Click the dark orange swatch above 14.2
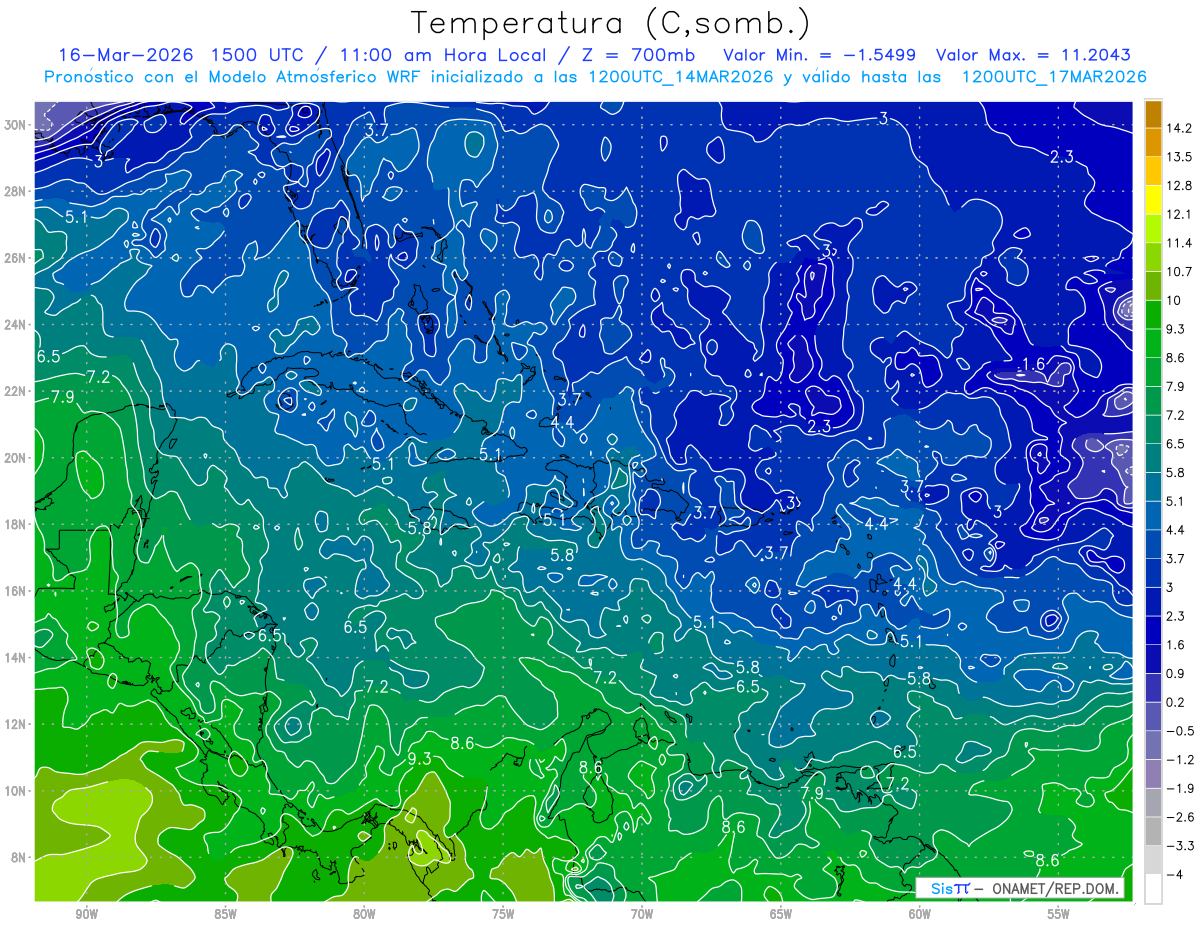Screen dimensions: 1200x927 (1153, 114)
